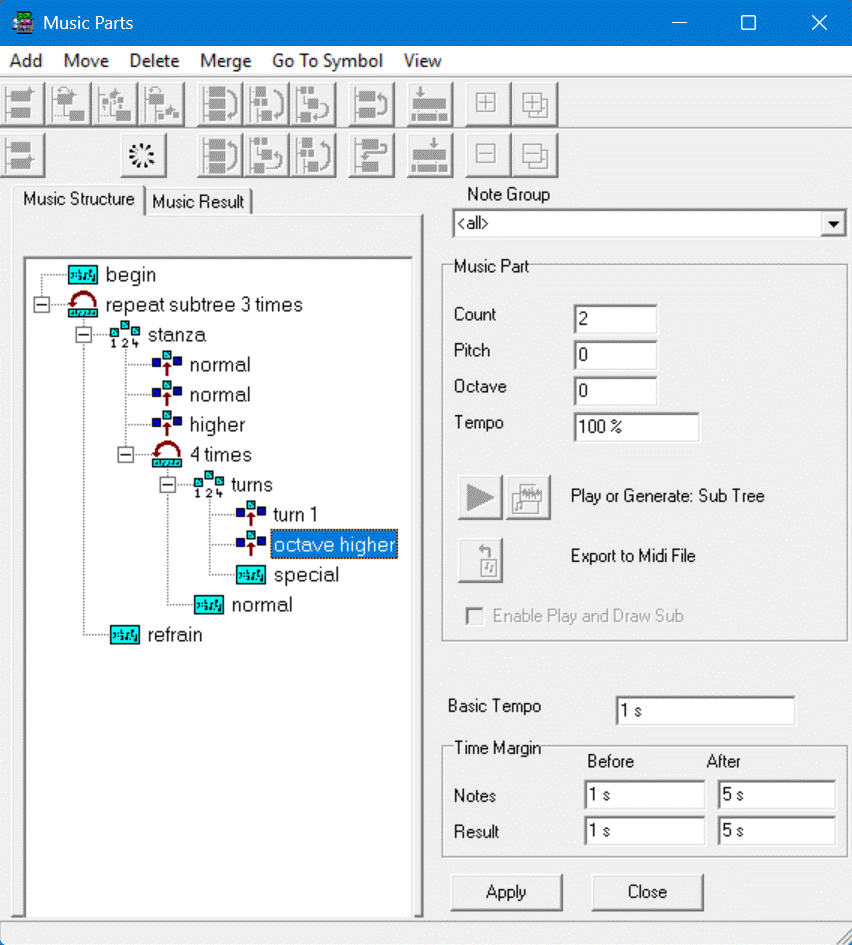Collapse the stanza tree node
852x945 pixels.
pyautogui.click(x=83, y=334)
